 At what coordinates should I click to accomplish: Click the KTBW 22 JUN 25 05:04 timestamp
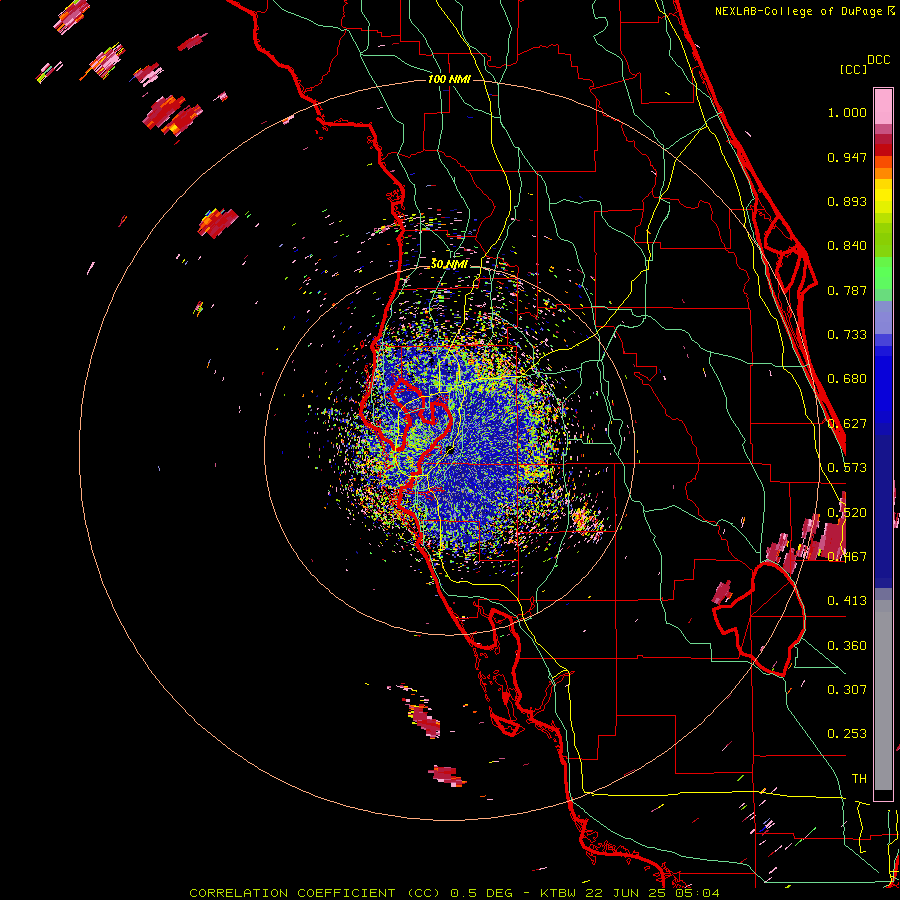point(629,893)
